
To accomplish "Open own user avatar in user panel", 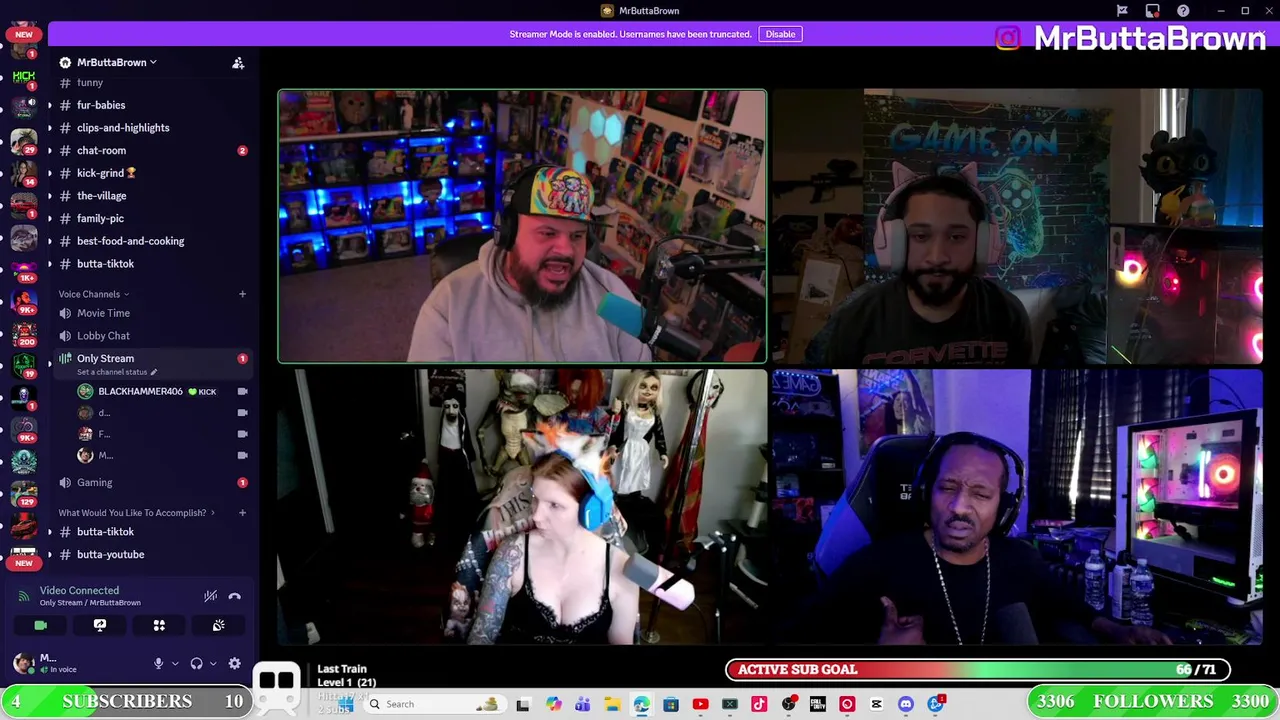I will 22,662.
